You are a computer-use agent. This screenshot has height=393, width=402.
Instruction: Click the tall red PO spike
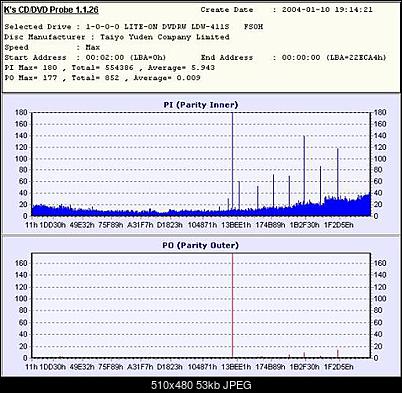point(232,305)
